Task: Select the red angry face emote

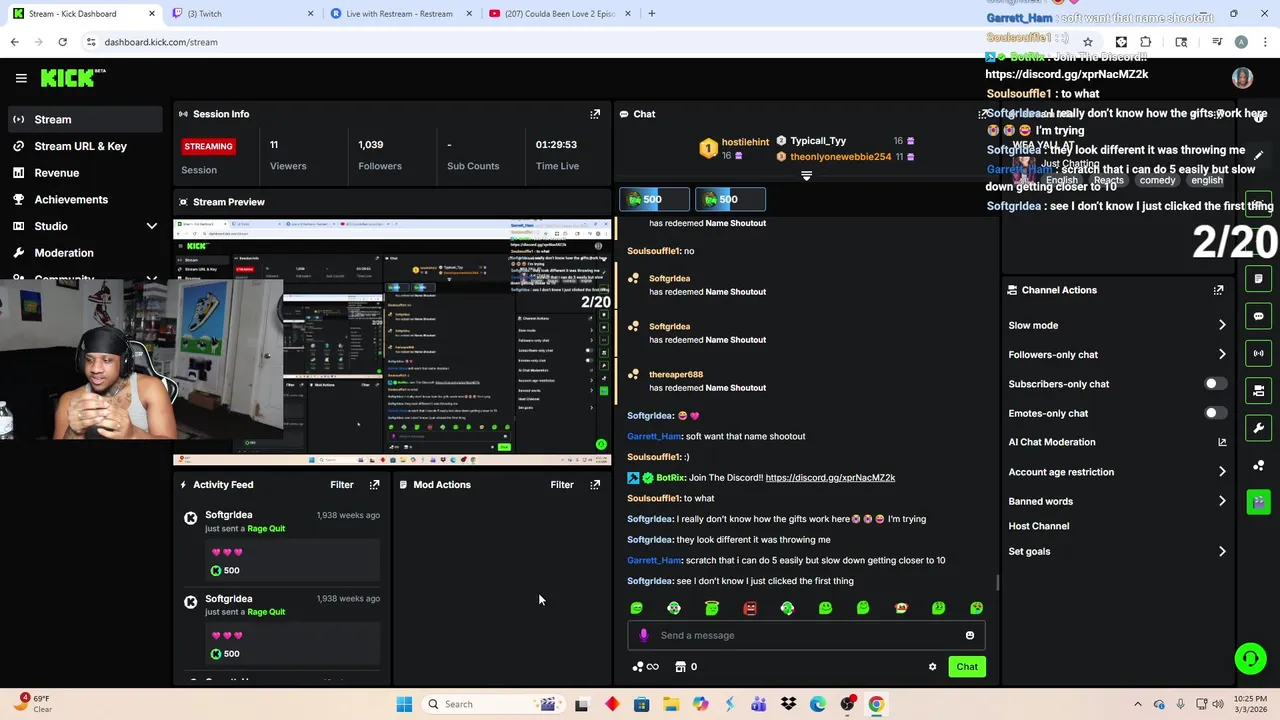Action: point(750,608)
